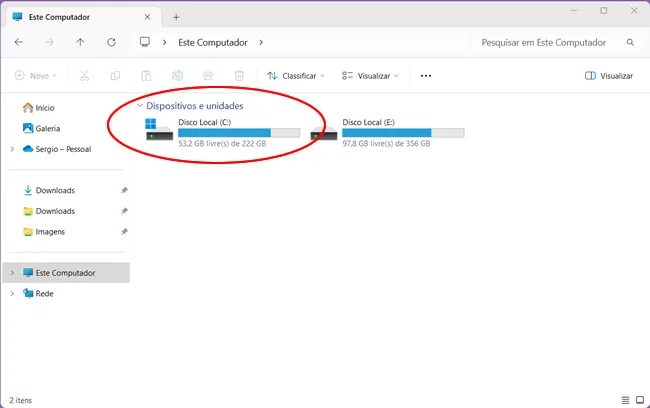Open the Classificar sort dropdown

pos(296,75)
